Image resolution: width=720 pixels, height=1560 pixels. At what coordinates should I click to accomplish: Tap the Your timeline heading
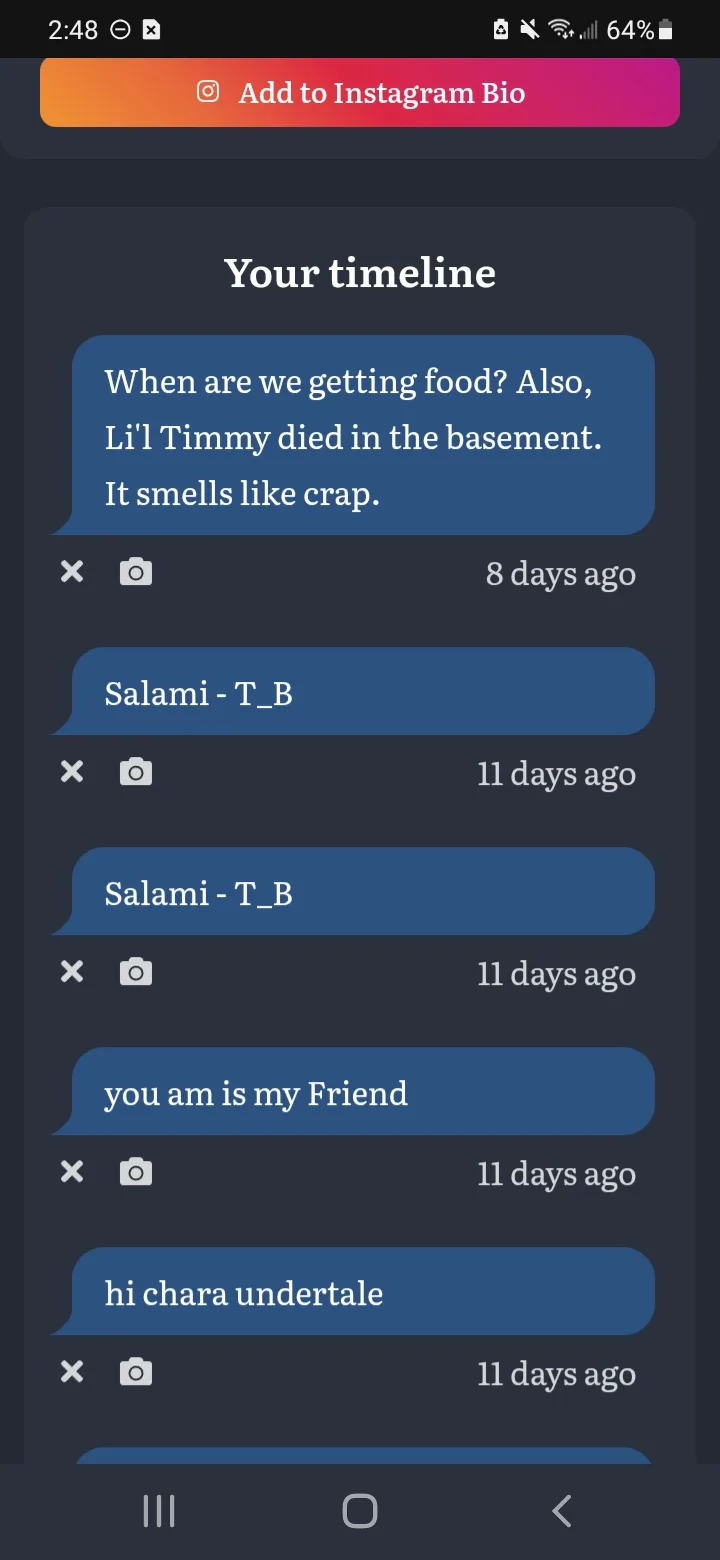tap(360, 272)
